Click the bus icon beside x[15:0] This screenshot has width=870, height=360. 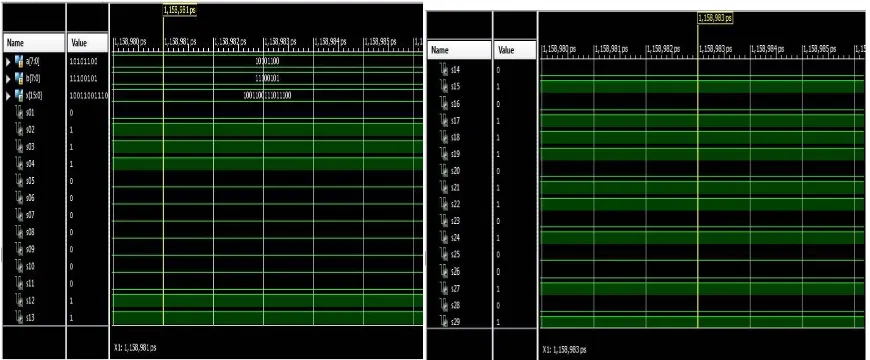pyautogui.click(x=18, y=95)
